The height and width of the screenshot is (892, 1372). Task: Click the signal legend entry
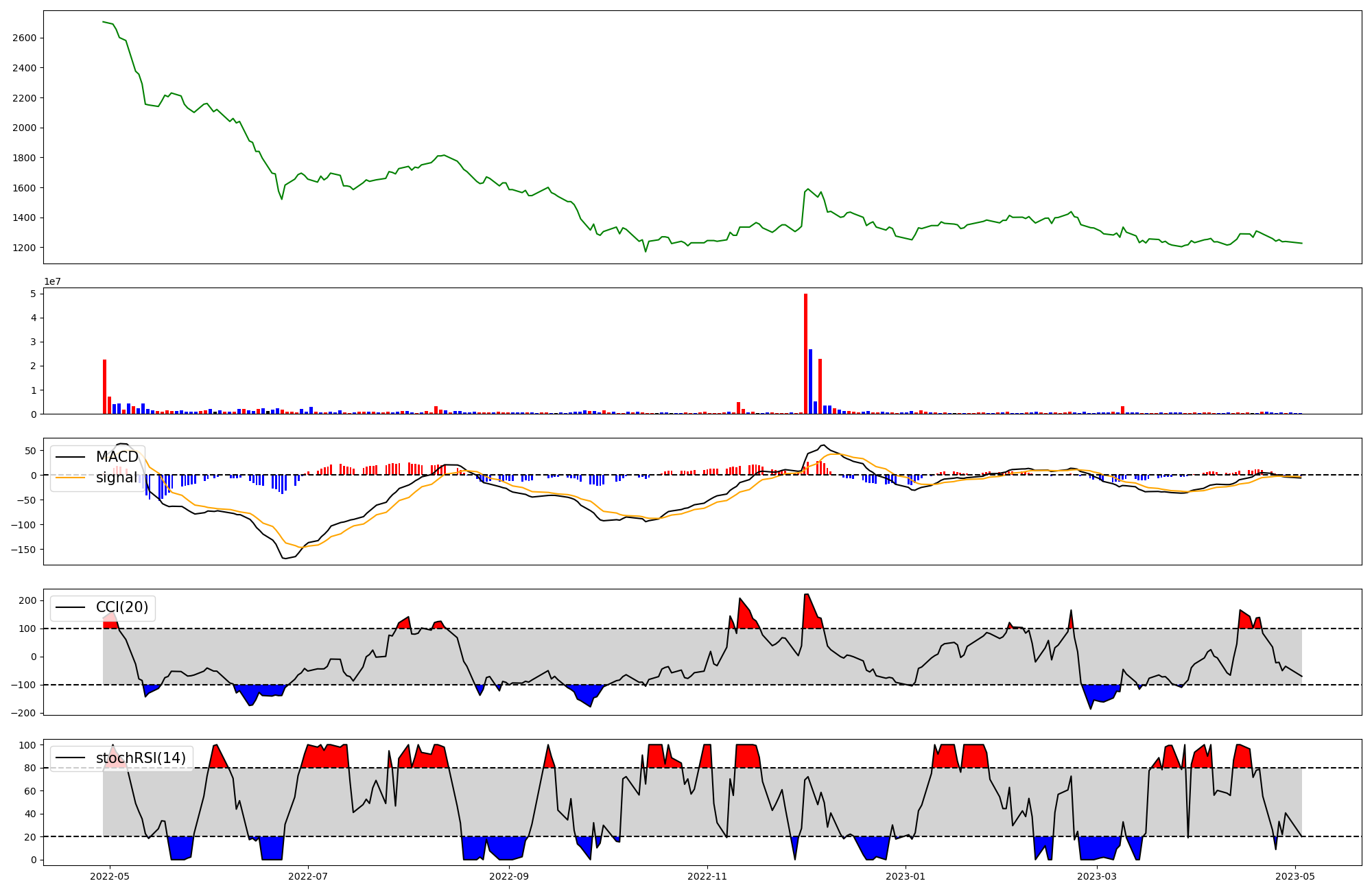pos(117,478)
